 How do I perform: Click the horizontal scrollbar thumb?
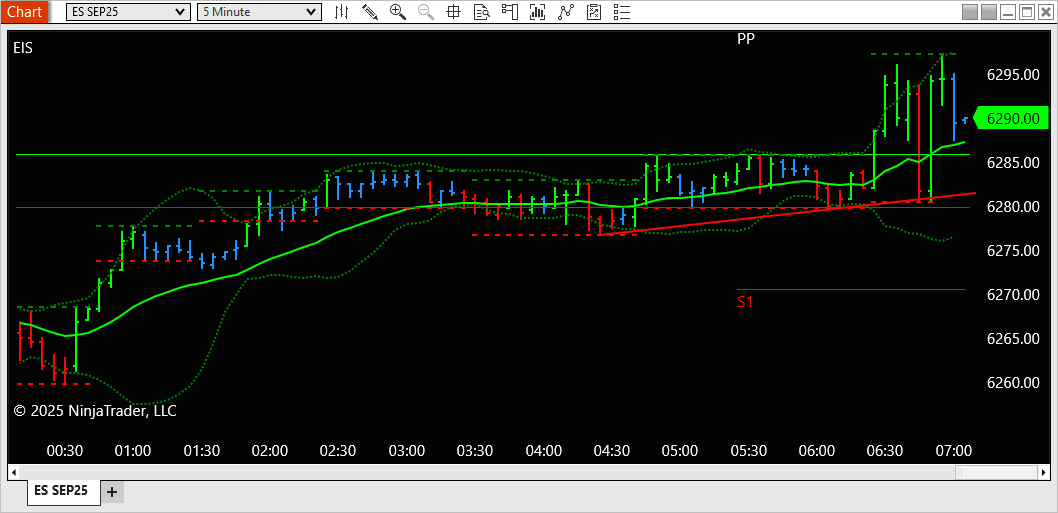[x=997, y=471]
